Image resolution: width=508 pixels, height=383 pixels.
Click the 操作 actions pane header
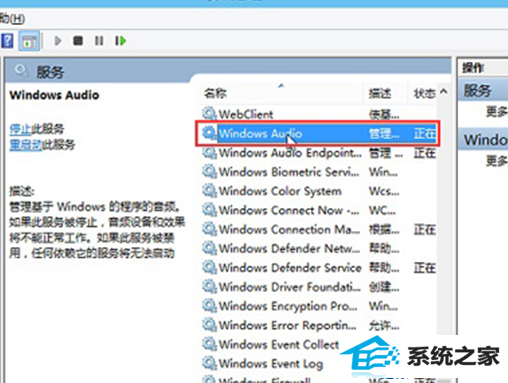click(x=473, y=68)
